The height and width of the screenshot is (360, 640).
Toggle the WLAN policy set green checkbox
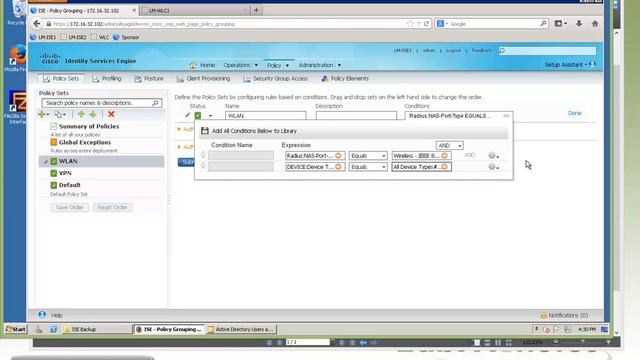point(54,161)
